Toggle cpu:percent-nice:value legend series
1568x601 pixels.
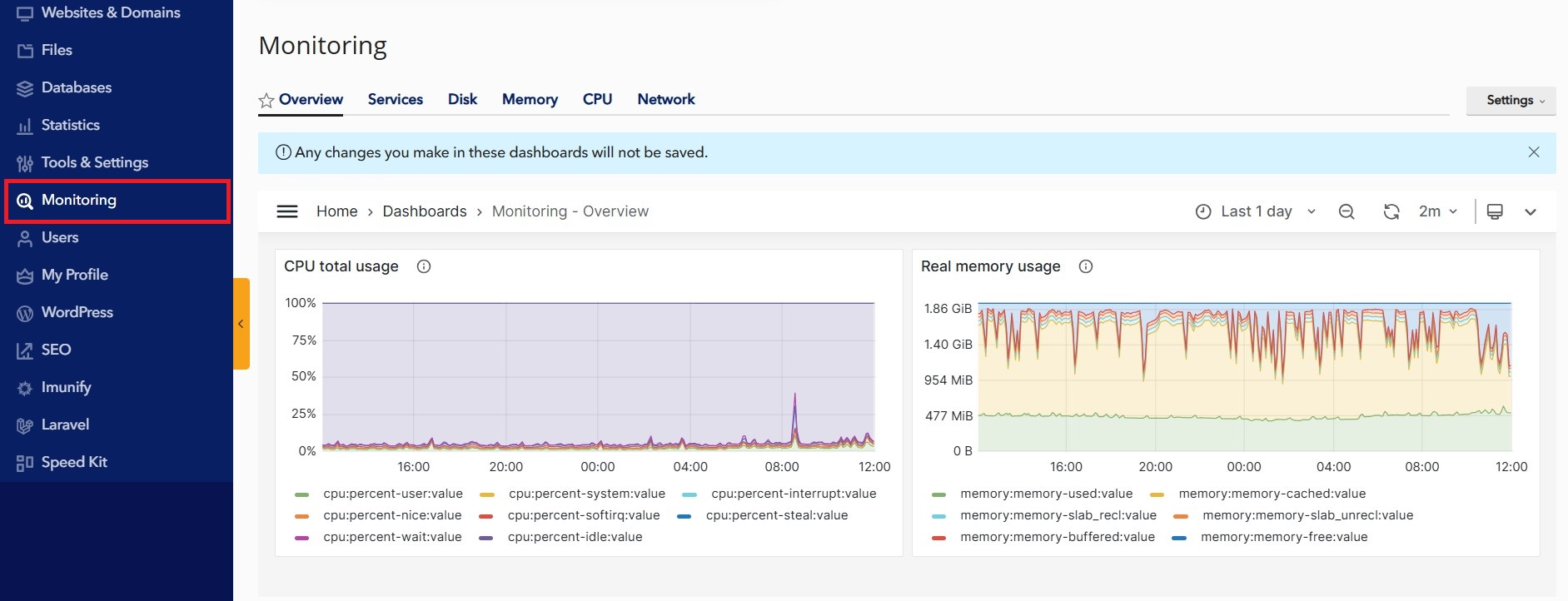tap(392, 515)
